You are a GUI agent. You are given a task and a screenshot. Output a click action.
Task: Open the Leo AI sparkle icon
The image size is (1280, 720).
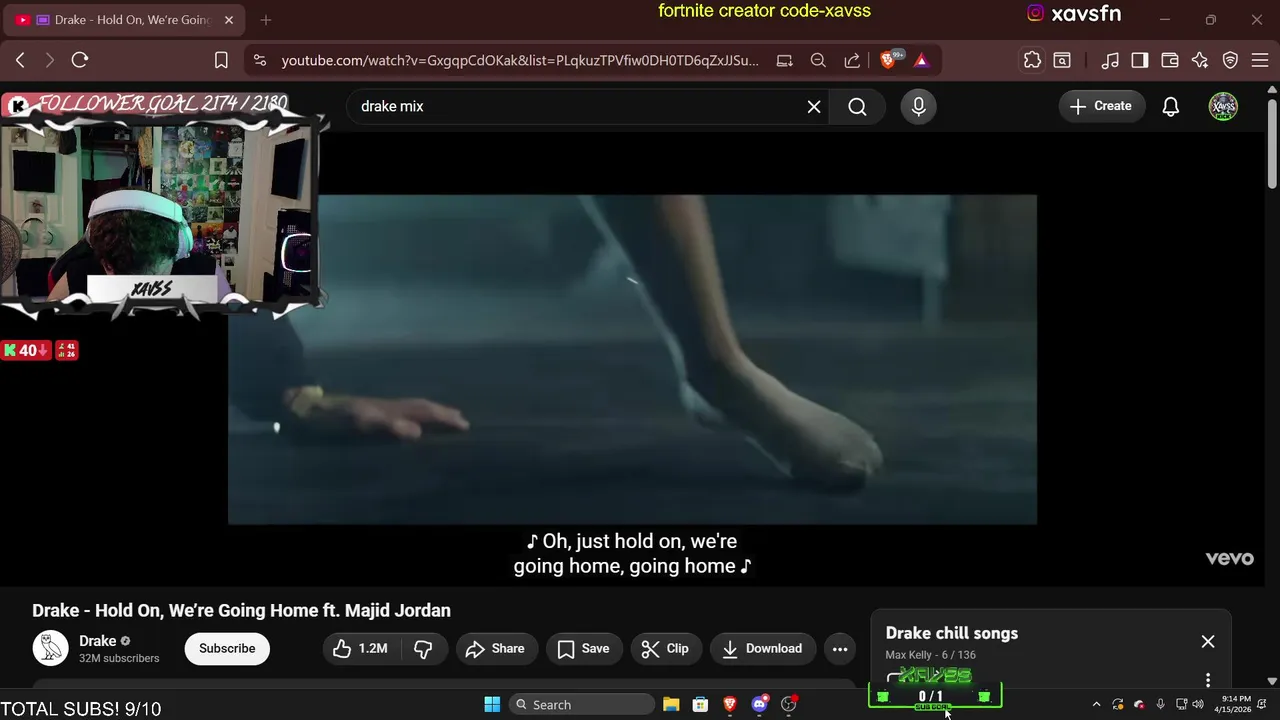(1200, 60)
